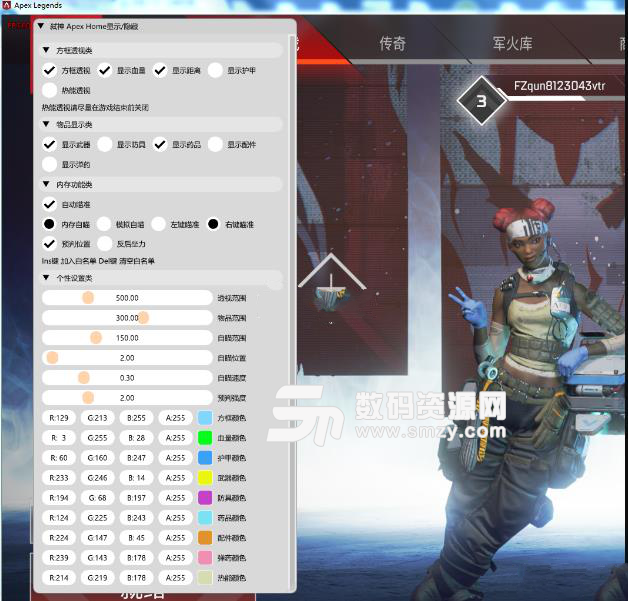628x601 pixels.
Task: Click the B:255 field in 方框颜色 row
Action: [x=136, y=418]
